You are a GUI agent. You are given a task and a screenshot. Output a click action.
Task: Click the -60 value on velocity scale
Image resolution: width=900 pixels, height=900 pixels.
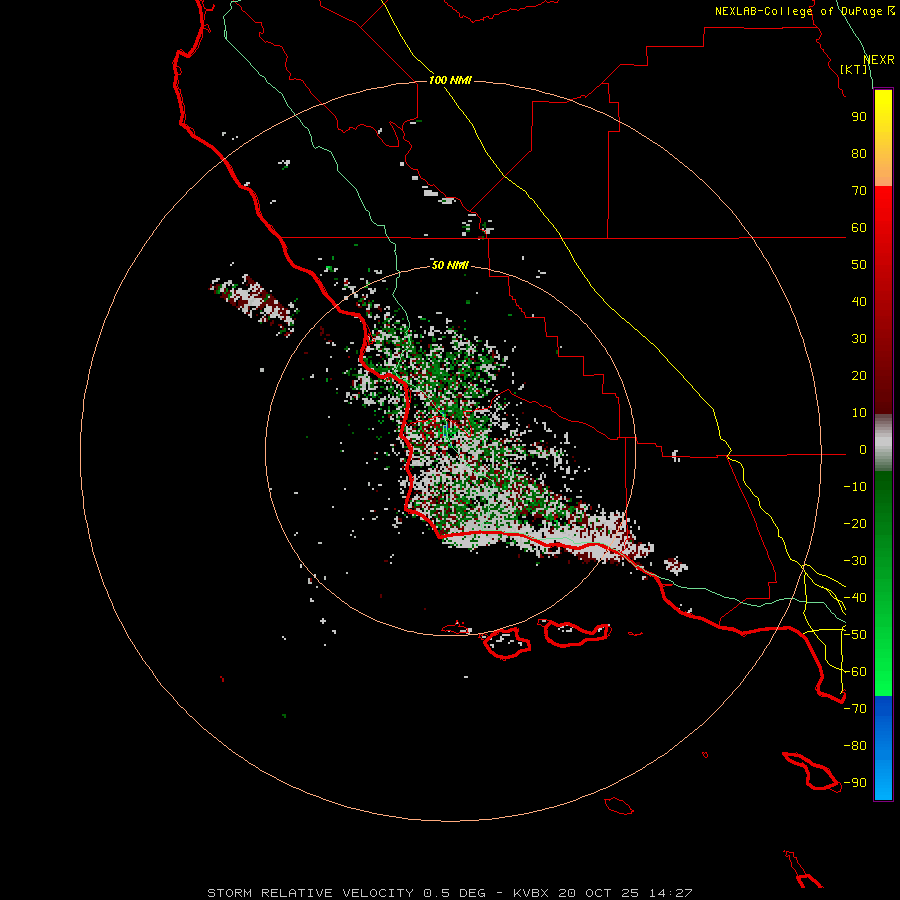pyautogui.click(x=855, y=672)
